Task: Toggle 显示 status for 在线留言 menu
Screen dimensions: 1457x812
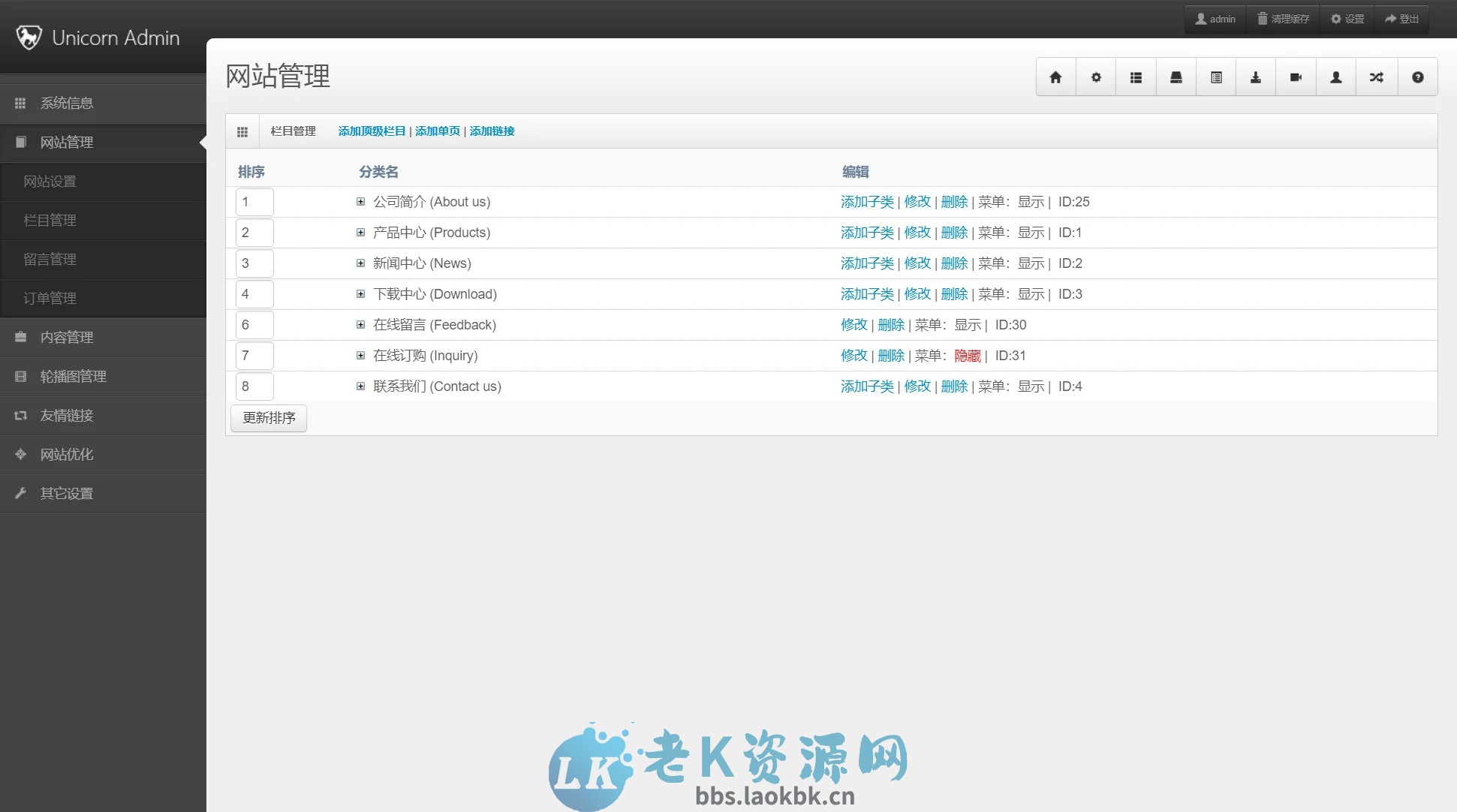Action: point(967,325)
